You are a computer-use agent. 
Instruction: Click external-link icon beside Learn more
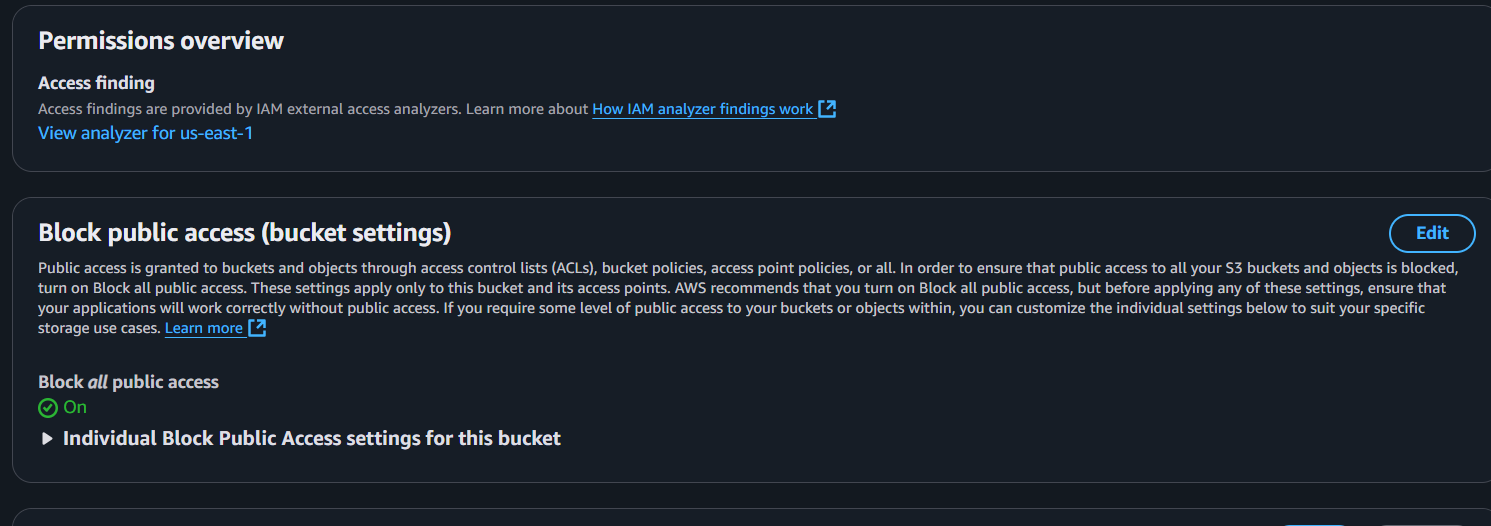257,328
